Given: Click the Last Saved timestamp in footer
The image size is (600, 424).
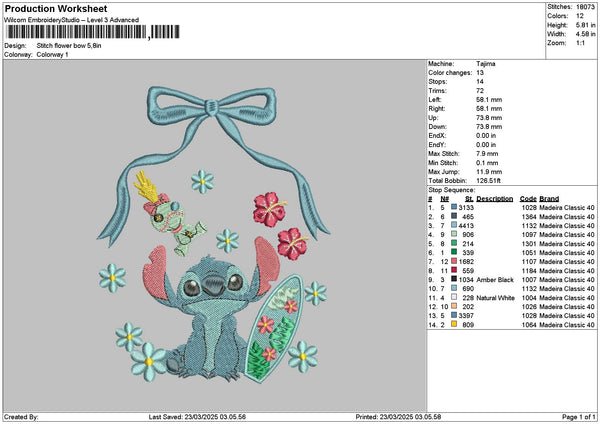Looking at the screenshot, I should coord(197,417).
